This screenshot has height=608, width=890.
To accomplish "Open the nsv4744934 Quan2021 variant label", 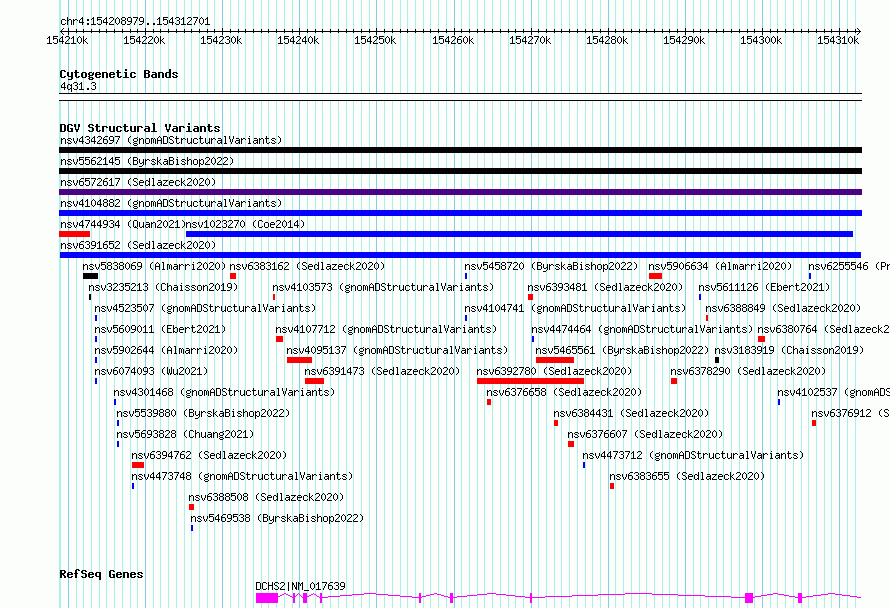I will coord(123,224).
